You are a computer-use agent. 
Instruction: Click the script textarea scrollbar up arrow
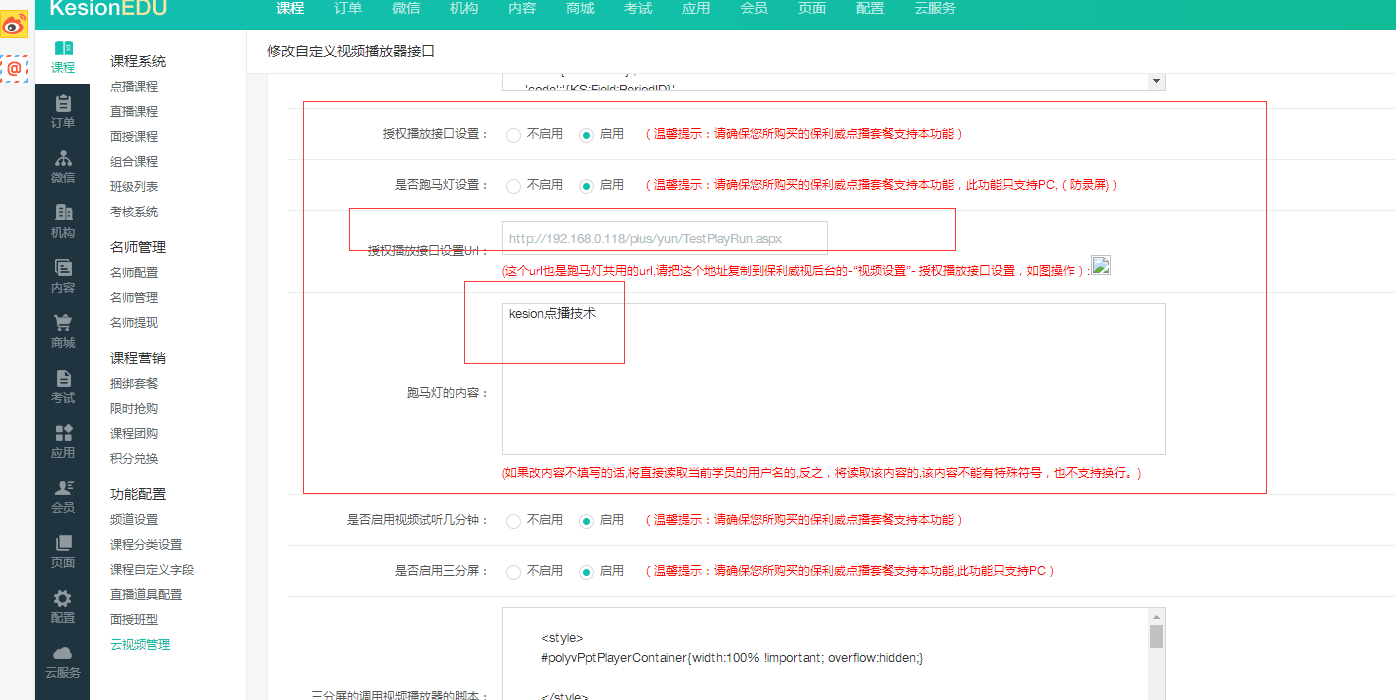tap(1157, 617)
